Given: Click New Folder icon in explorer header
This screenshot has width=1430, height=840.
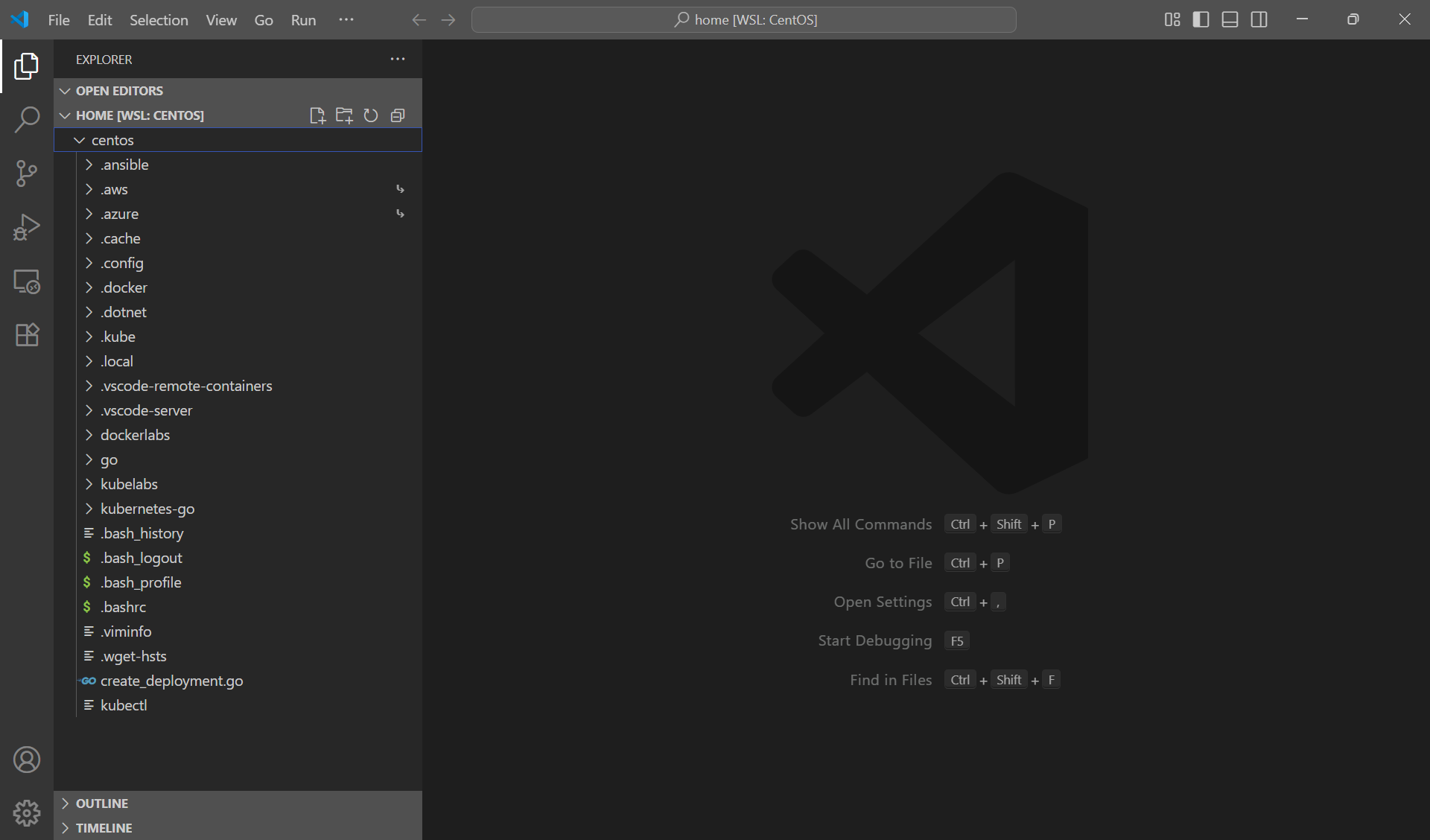Looking at the screenshot, I should click(344, 115).
